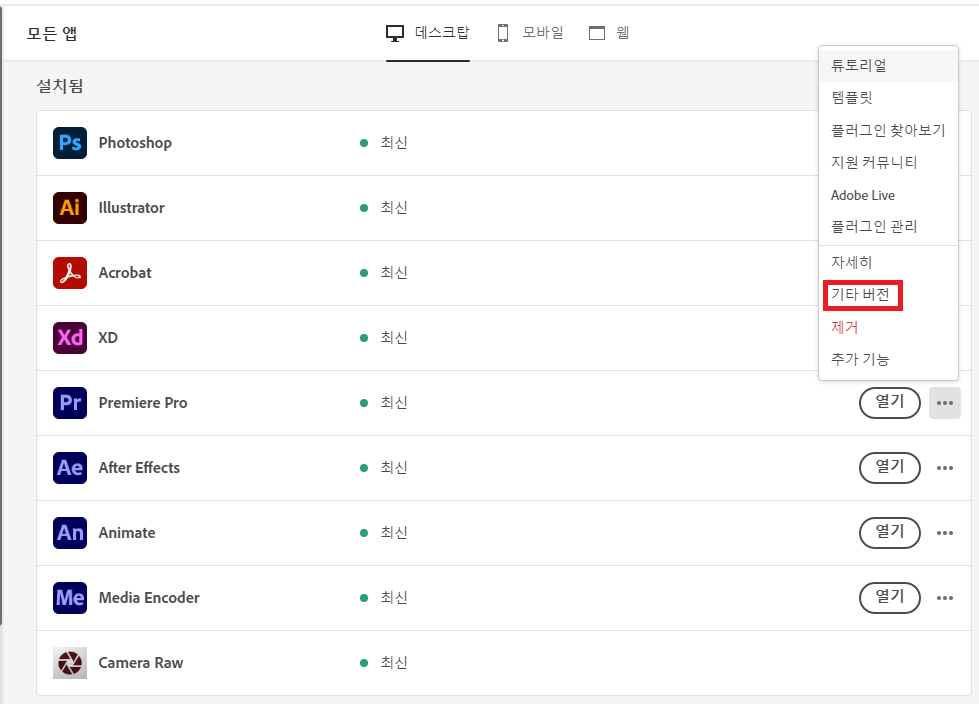Screen dimensions: 979x704
Task: Click the Premiere Pro app icon
Action: [70, 403]
